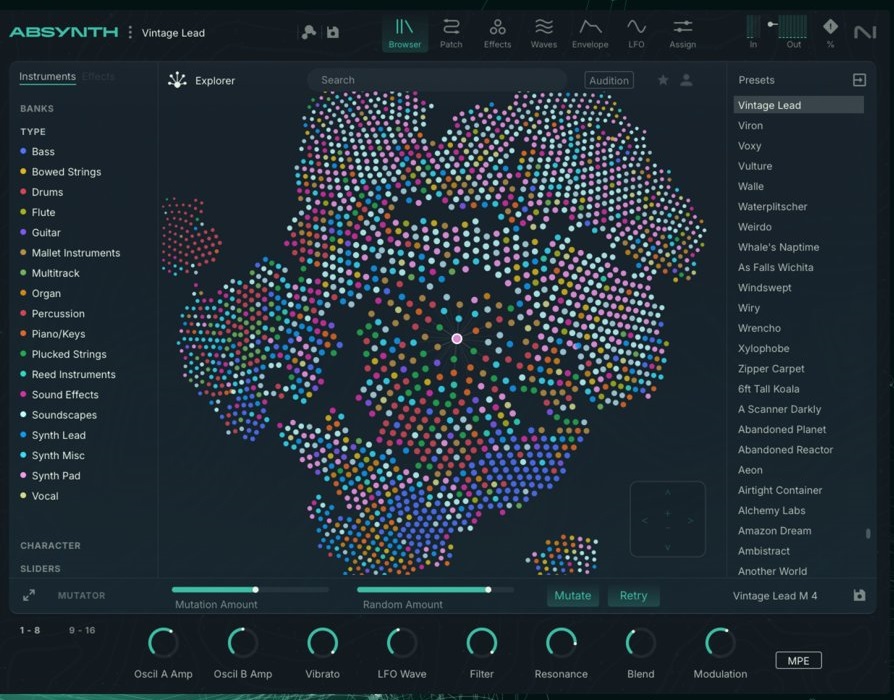Expand the Sliders section
894x700 pixels.
(x=40, y=569)
